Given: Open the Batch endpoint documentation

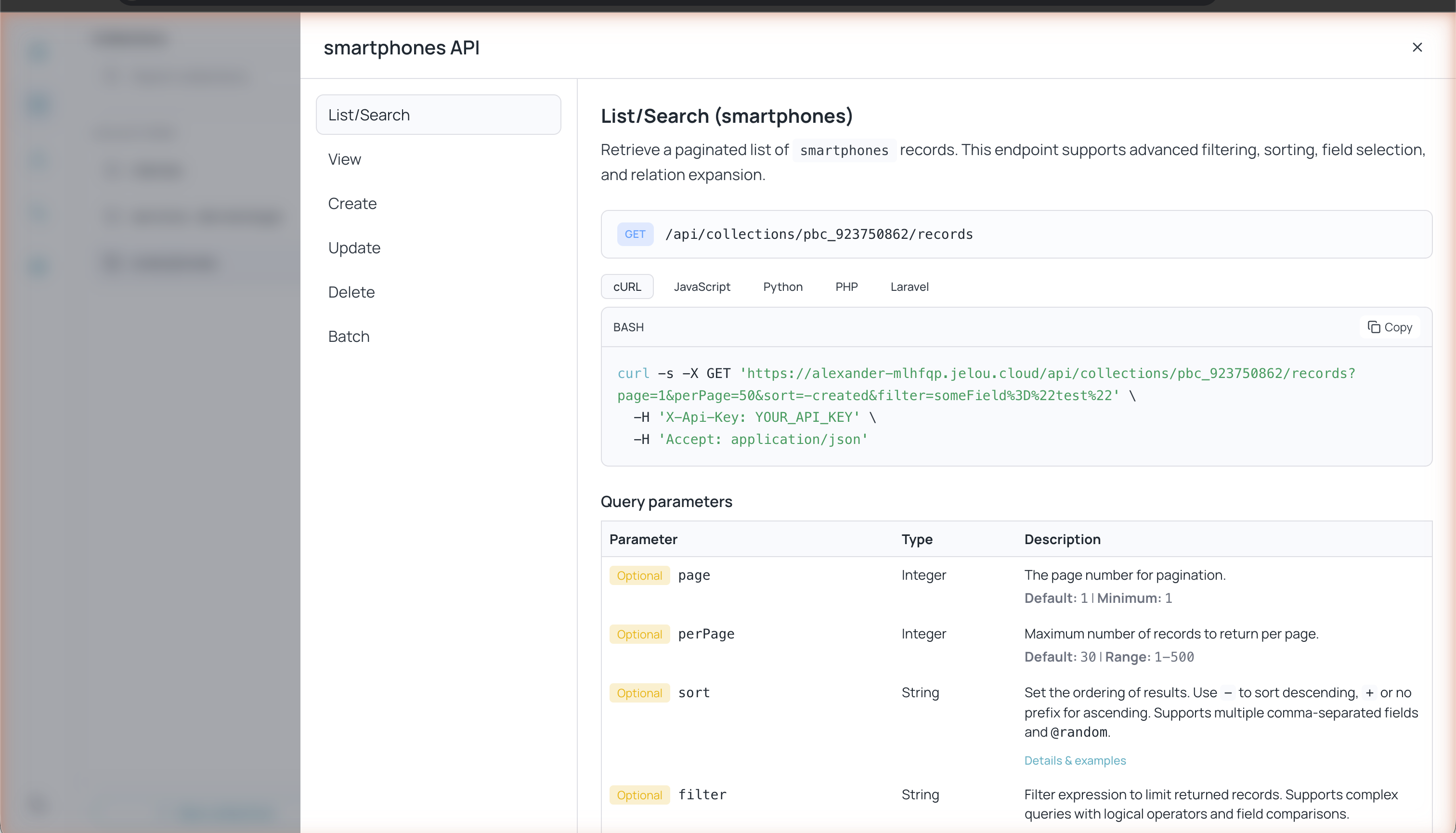Looking at the screenshot, I should point(349,336).
